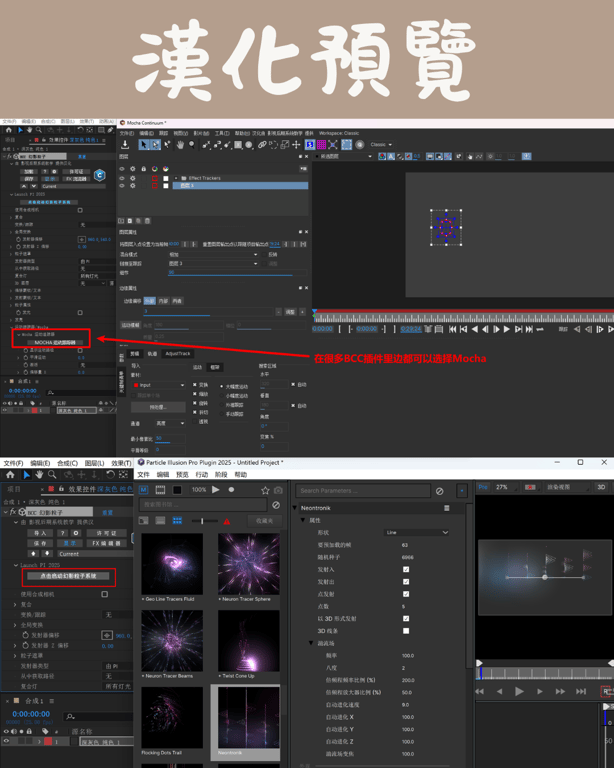Click the 导入 button in effect controls
Image resolution: width=614 pixels, height=768 pixels.
(40, 533)
